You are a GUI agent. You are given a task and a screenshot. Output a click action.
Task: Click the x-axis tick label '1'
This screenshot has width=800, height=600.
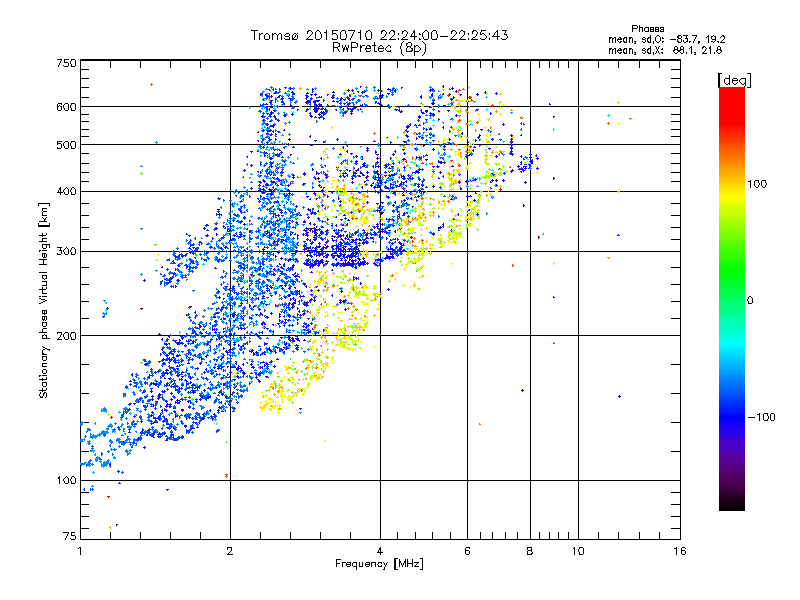tap(80, 551)
